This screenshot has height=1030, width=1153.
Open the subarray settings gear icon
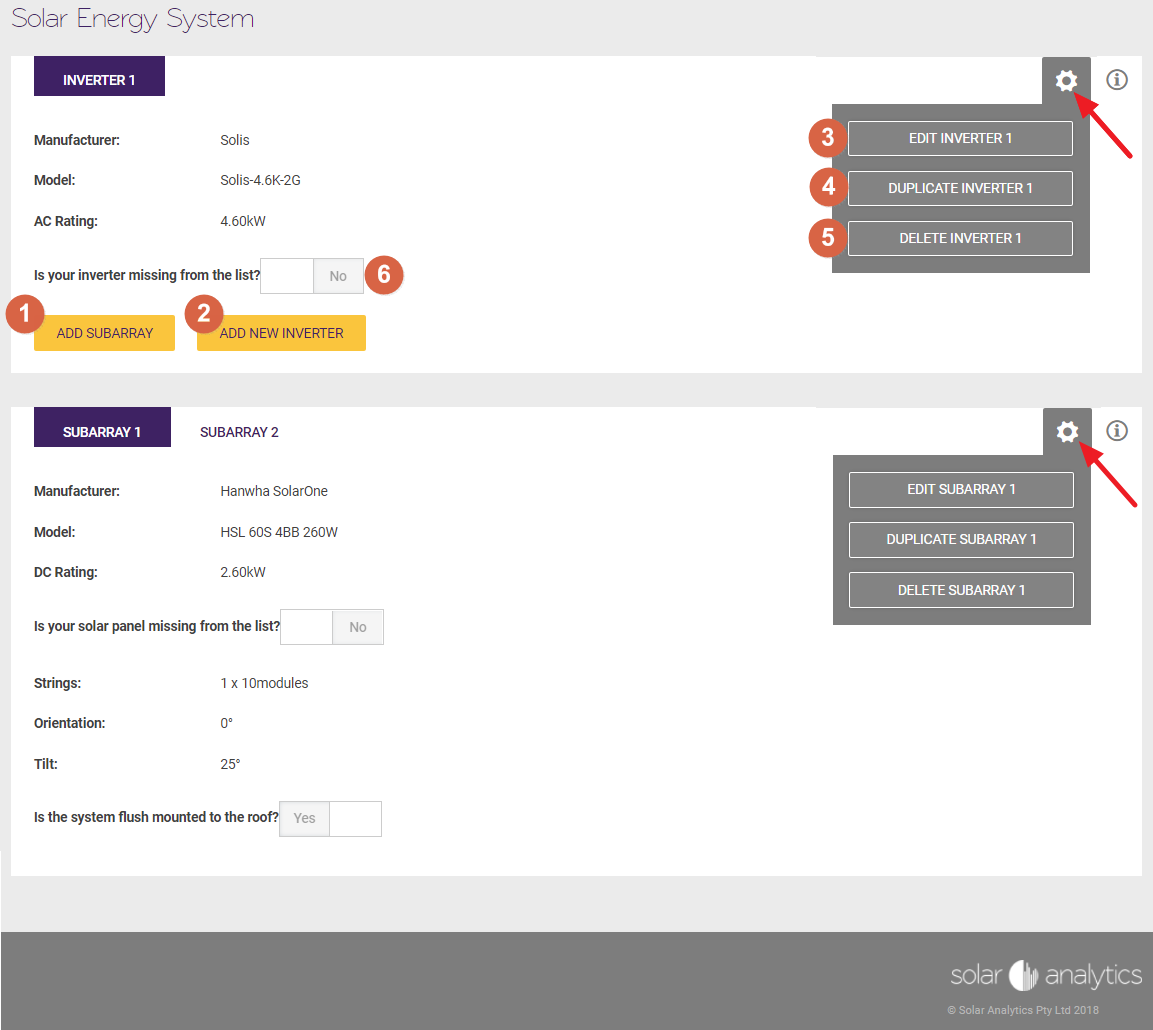pyautogui.click(x=1066, y=431)
